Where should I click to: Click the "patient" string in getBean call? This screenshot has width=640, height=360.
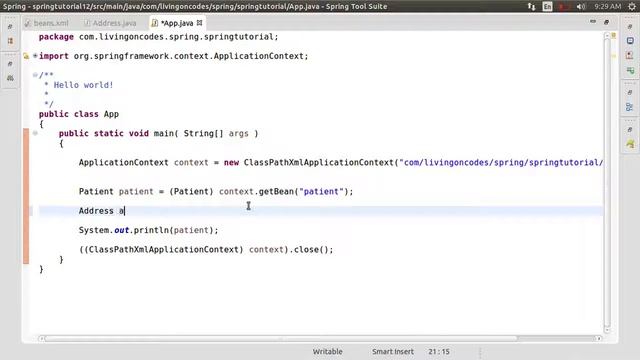[321, 191]
